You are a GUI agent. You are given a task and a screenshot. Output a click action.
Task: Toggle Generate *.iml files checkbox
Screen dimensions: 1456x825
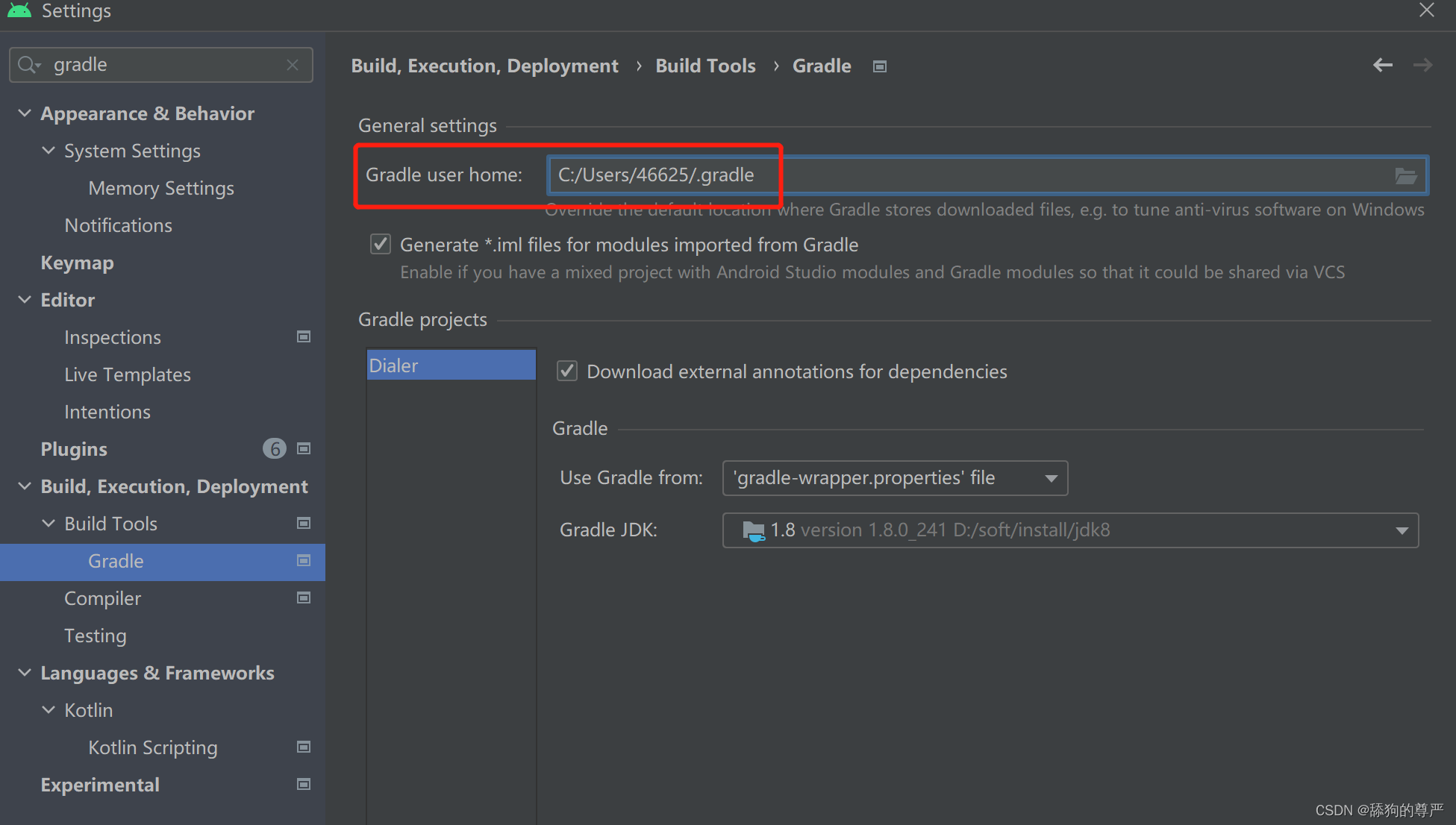pyautogui.click(x=381, y=245)
